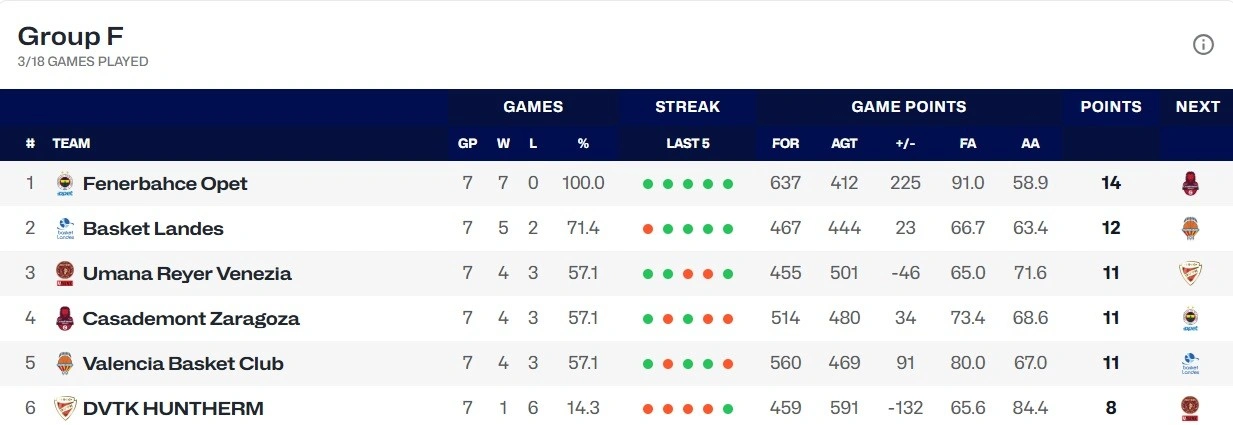Click Fenerbahce Opet's logo beside its team name

tap(65, 184)
